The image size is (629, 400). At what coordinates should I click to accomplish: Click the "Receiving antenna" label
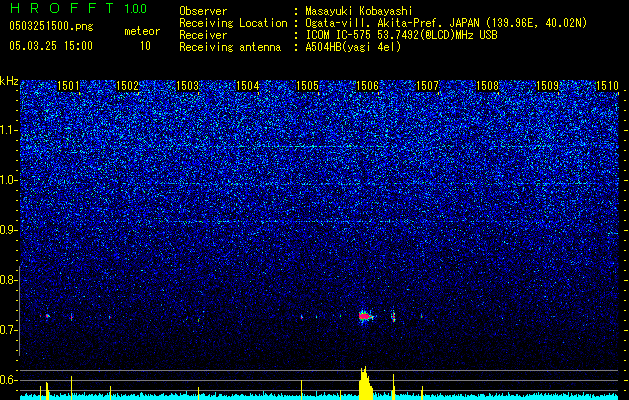coord(230,47)
